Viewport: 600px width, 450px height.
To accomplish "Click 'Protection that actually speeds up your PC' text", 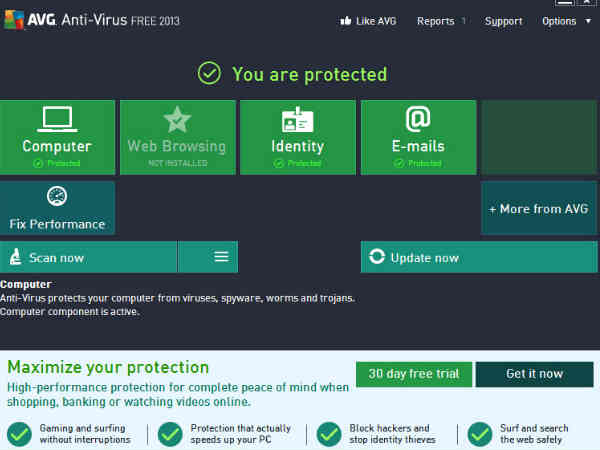I will click(x=241, y=434).
